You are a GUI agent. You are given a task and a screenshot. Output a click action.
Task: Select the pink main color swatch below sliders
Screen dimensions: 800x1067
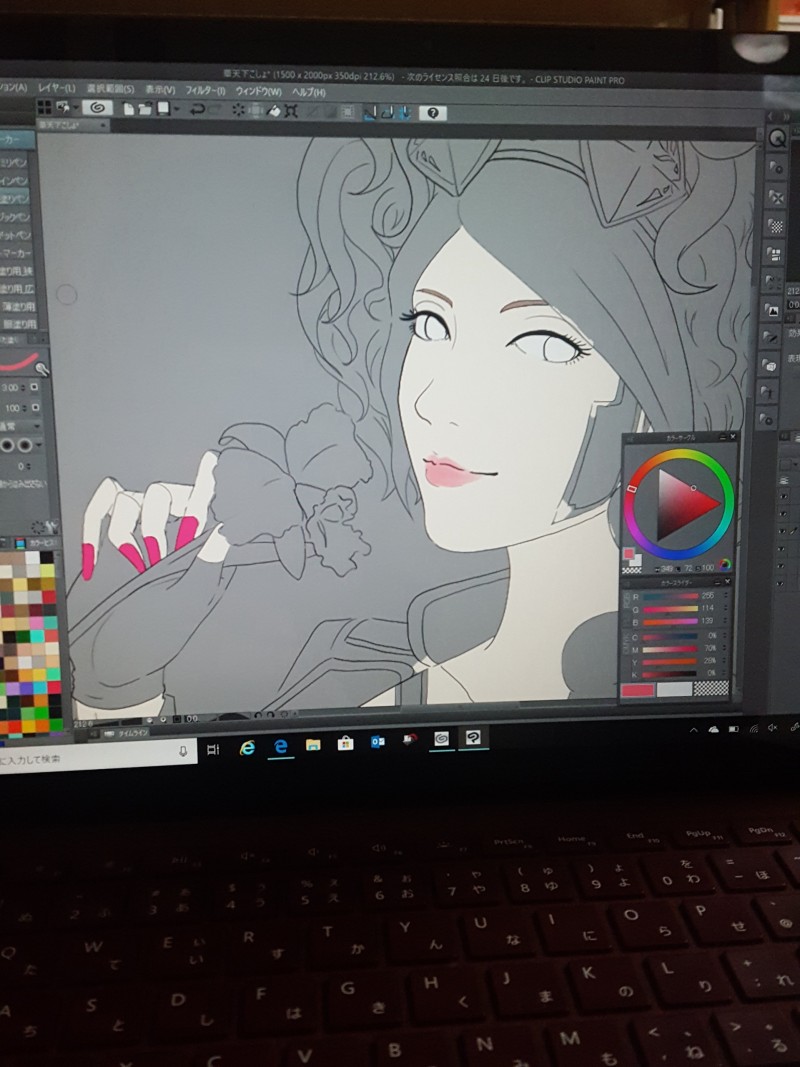point(637,690)
